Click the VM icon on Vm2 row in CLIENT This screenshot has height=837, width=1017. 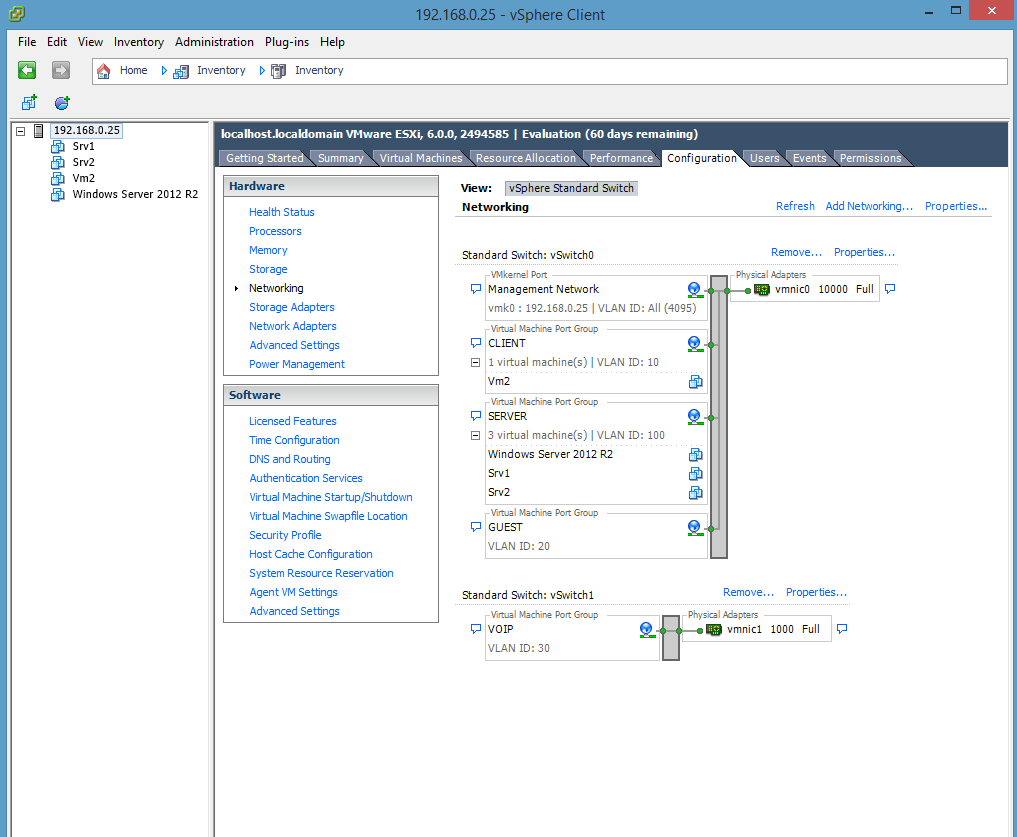695,382
